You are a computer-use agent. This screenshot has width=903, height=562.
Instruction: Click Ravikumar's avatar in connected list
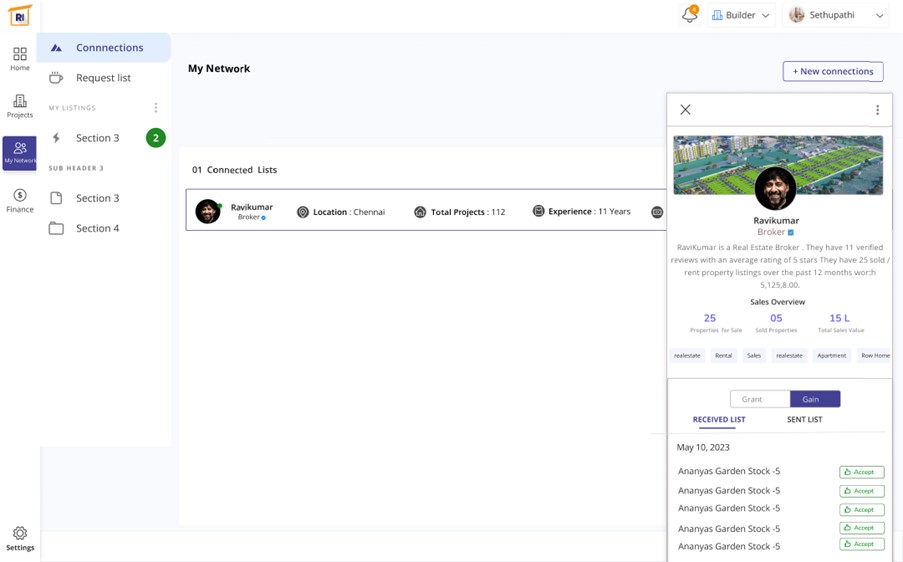click(208, 211)
